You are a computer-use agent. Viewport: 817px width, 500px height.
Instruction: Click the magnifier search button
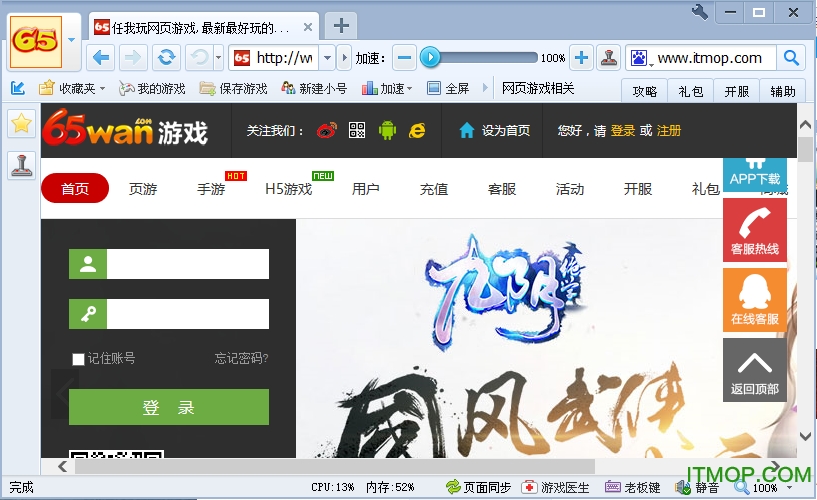(791, 58)
